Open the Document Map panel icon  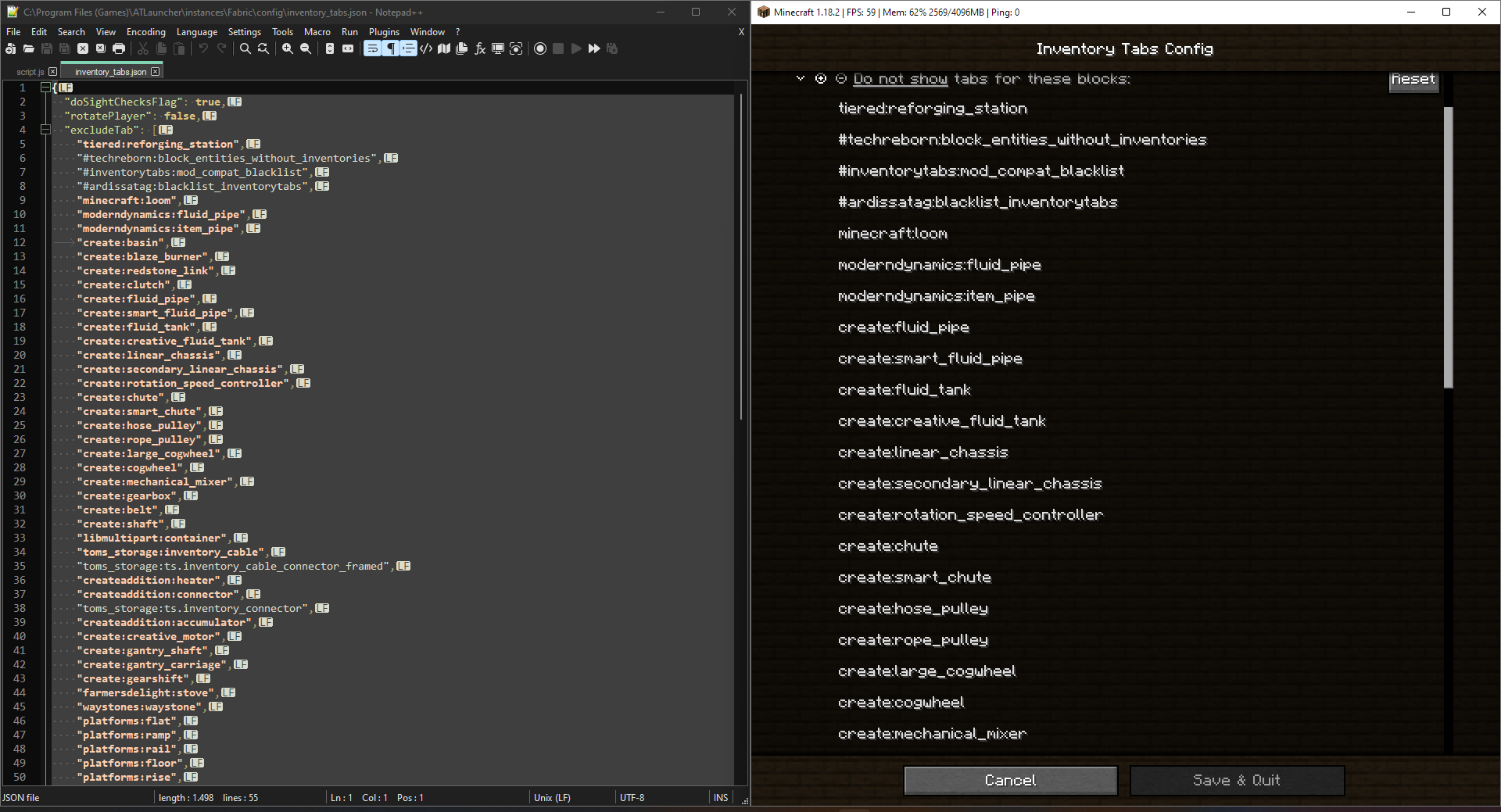pyautogui.click(x=444, y=48)
